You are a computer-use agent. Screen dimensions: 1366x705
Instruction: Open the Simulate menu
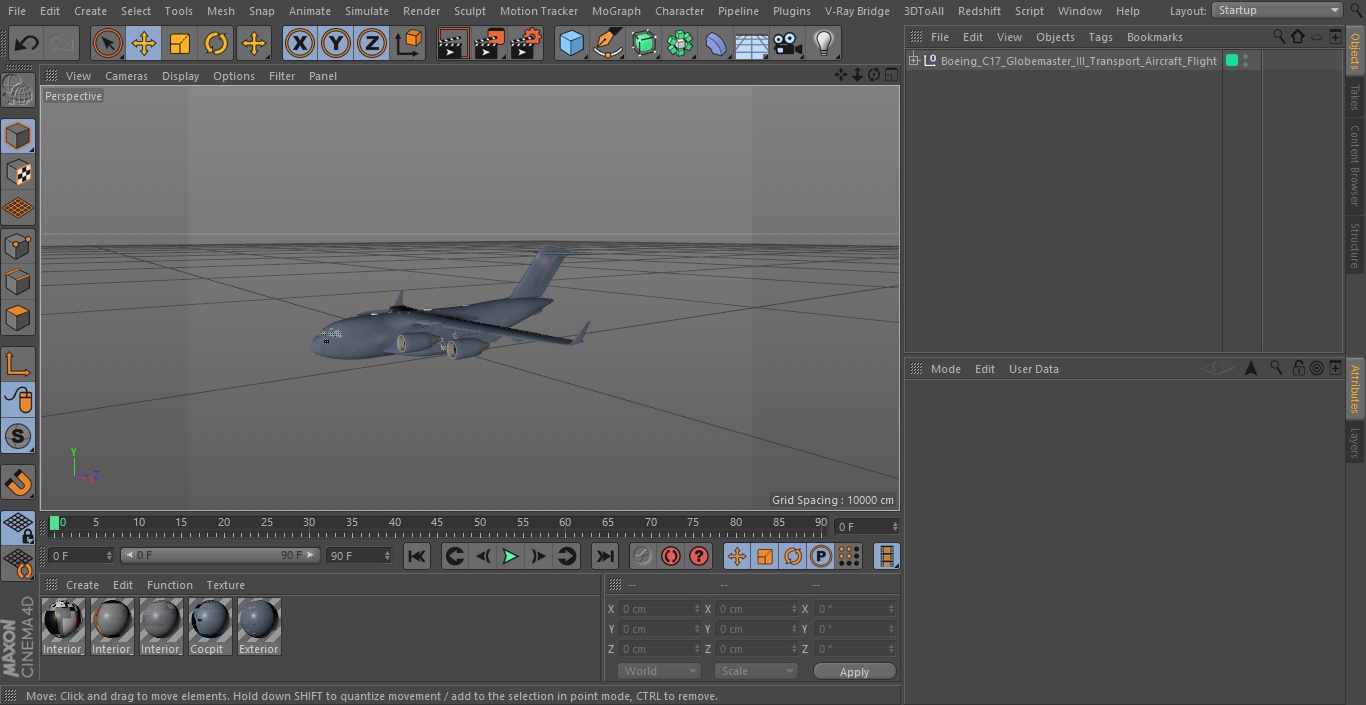(366, 11)
